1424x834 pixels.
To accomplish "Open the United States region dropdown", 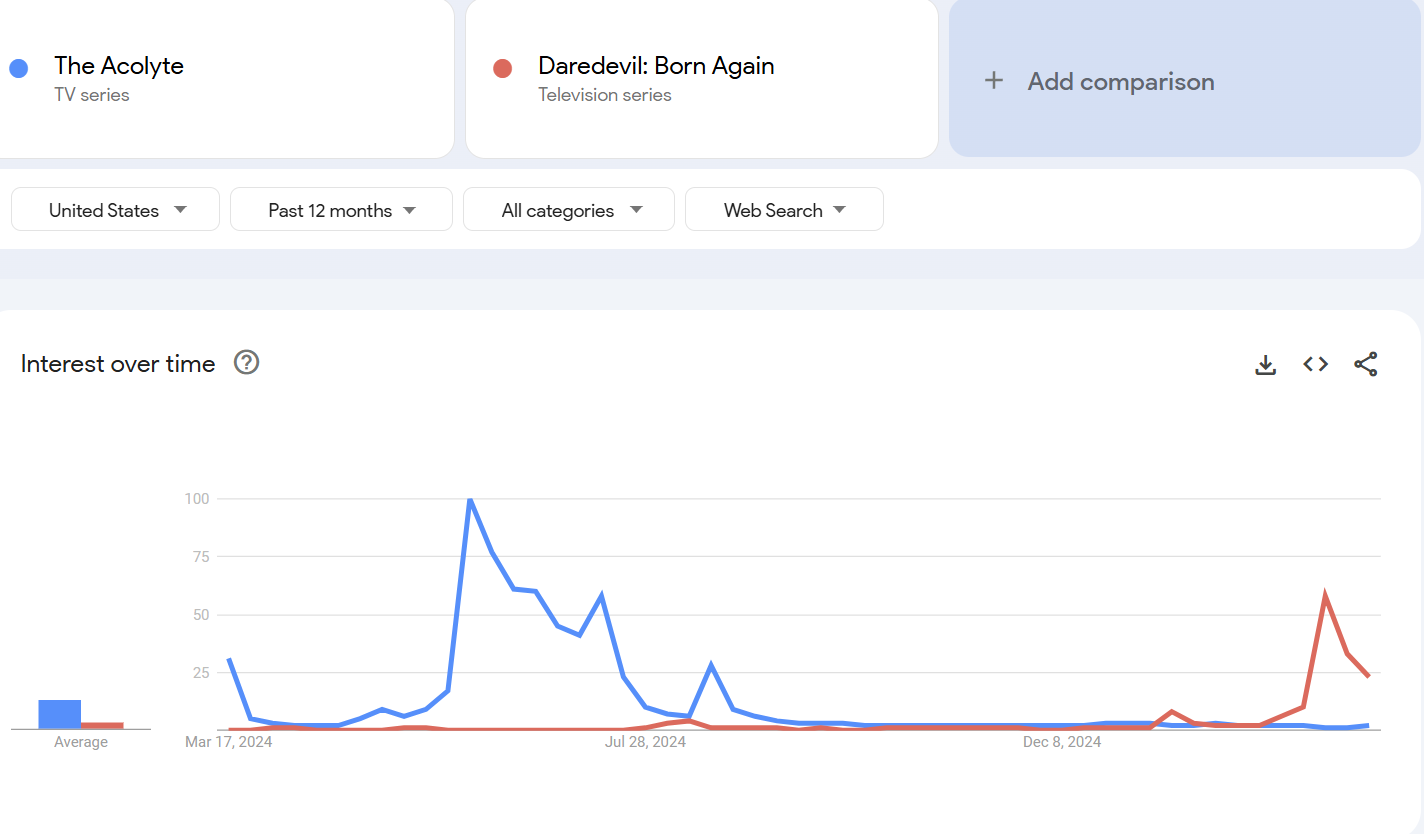I will [115, 210].
